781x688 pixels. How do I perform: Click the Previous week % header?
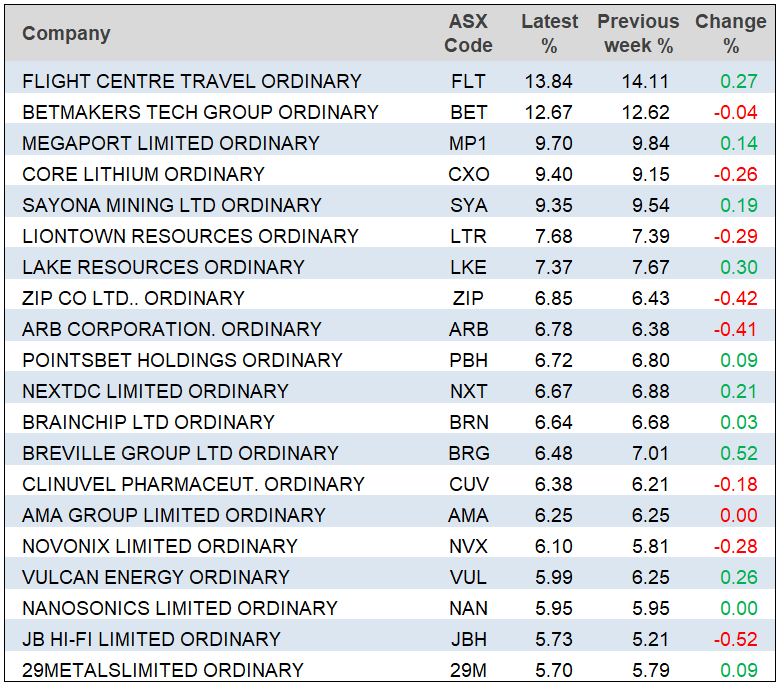point(638,34)
